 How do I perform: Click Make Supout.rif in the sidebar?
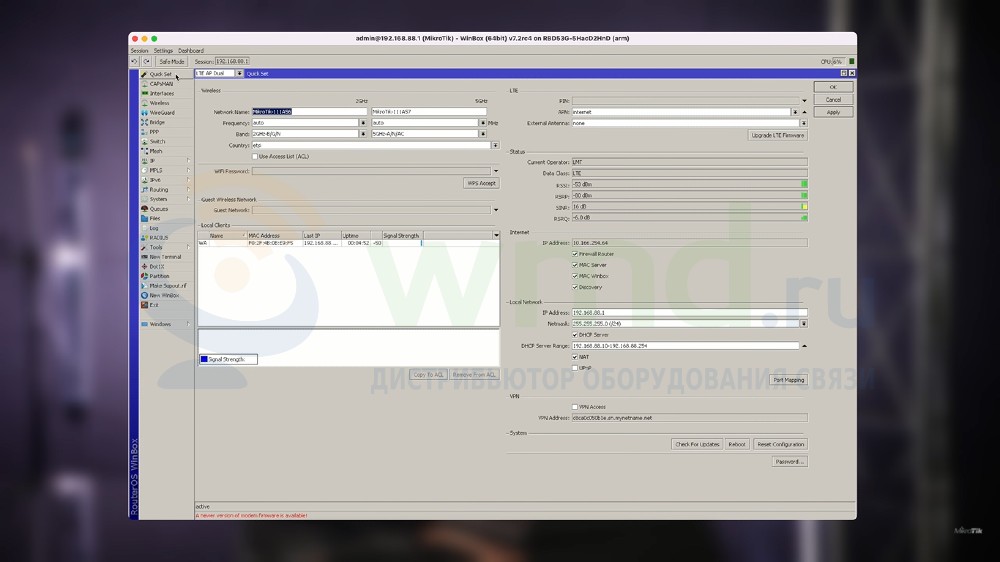[x=168, y=286]
